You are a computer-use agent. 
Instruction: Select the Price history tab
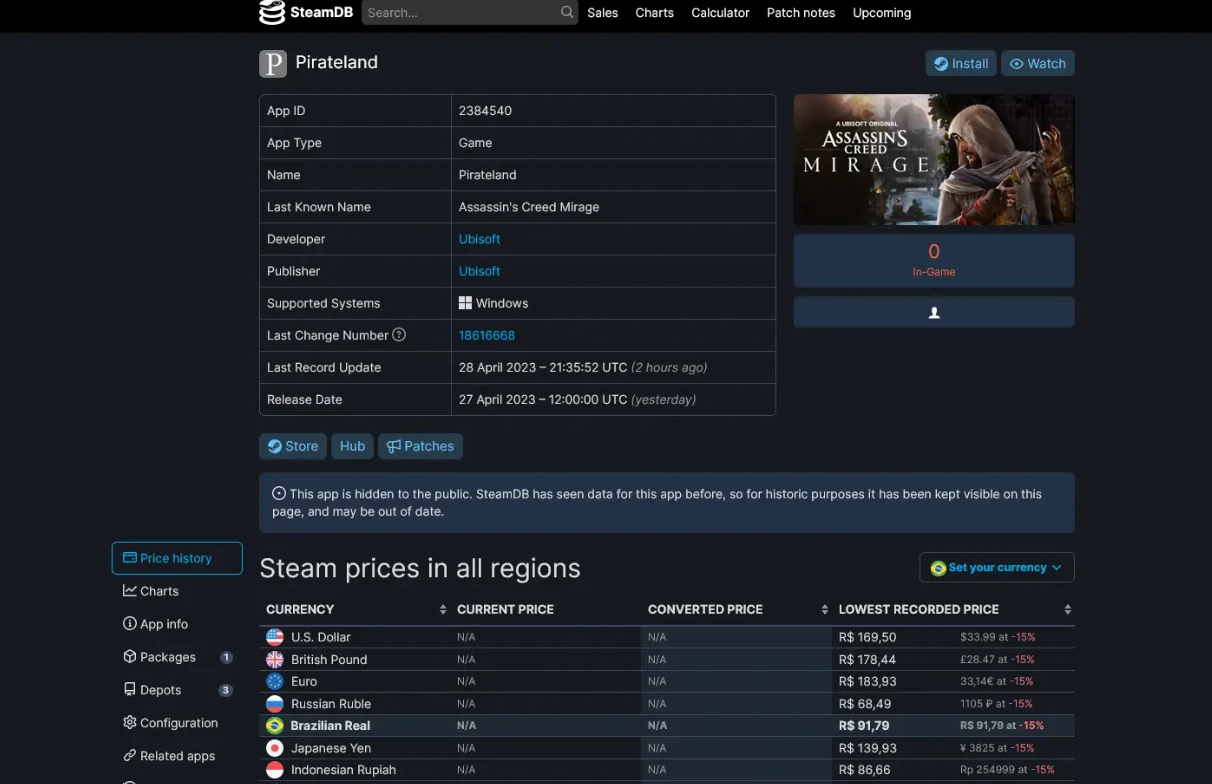click(177, 558)
